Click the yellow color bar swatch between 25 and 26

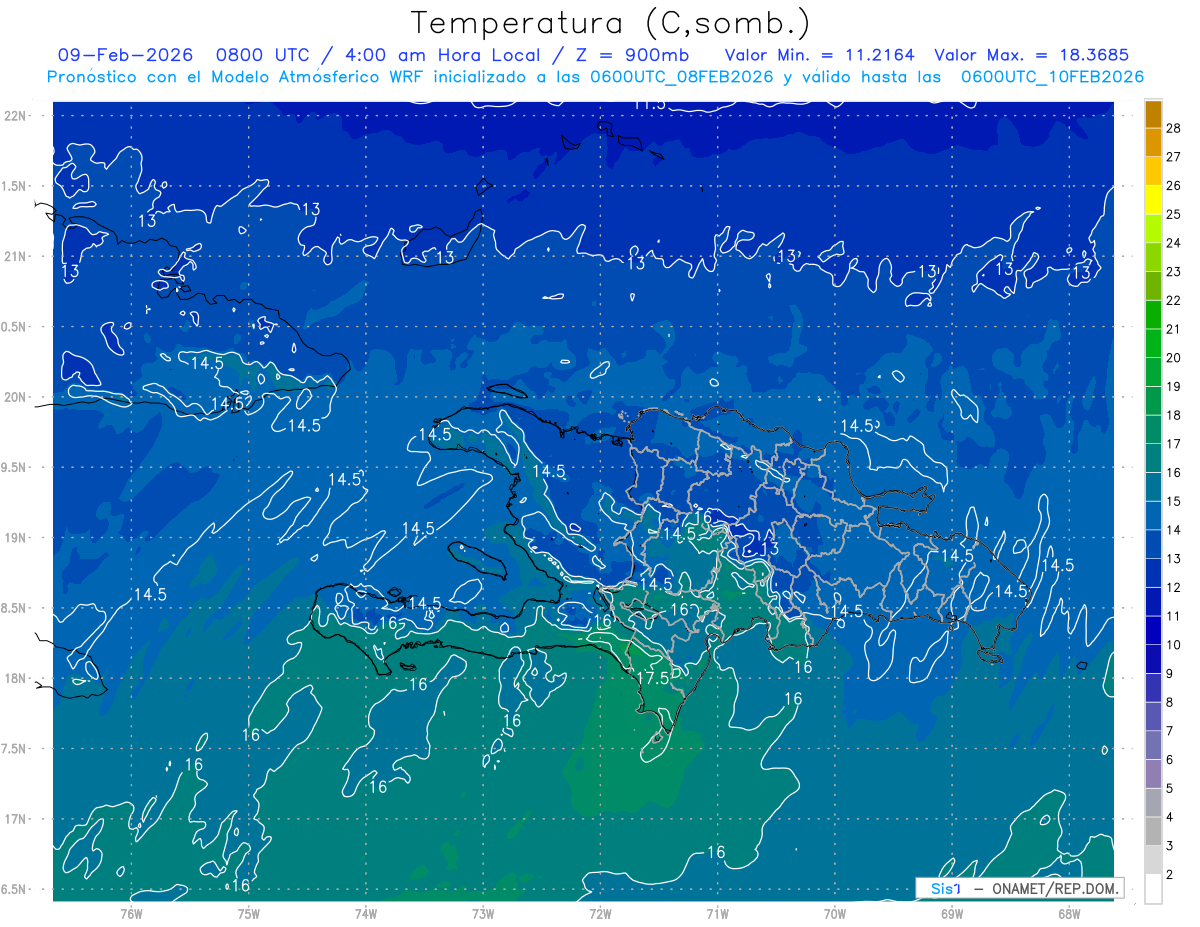tap(1154, 199)
